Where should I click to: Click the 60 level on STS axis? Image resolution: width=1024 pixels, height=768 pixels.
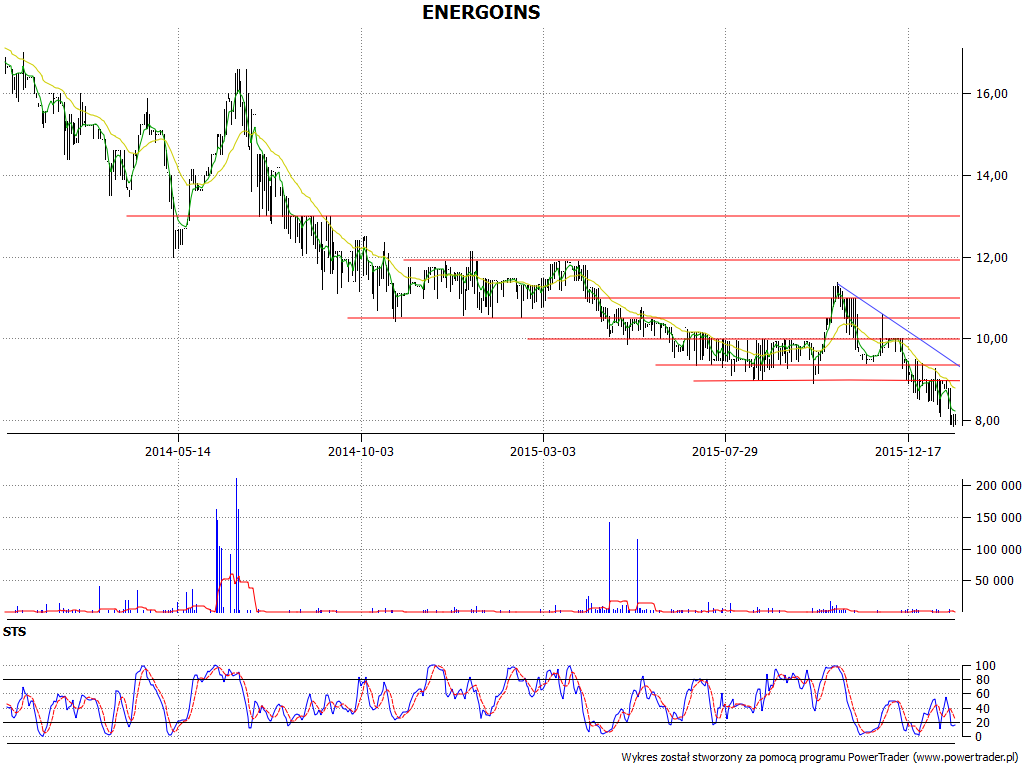982,694
